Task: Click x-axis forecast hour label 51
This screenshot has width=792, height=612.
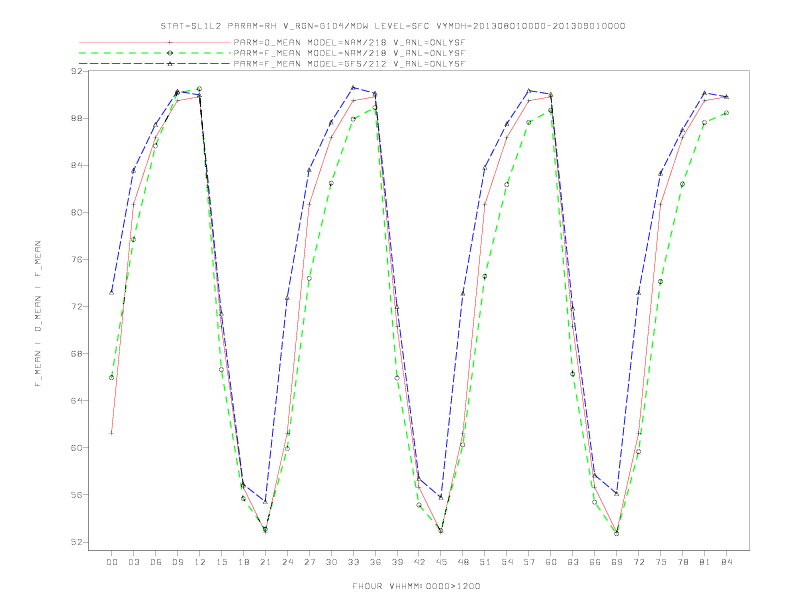Action: (485, 562)
